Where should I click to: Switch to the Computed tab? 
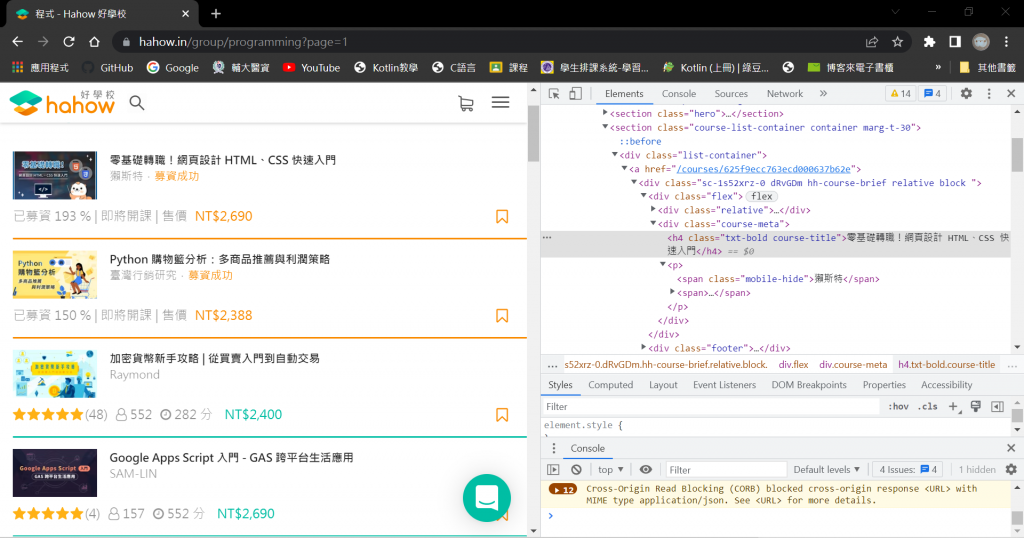click(x=610, y=385)
